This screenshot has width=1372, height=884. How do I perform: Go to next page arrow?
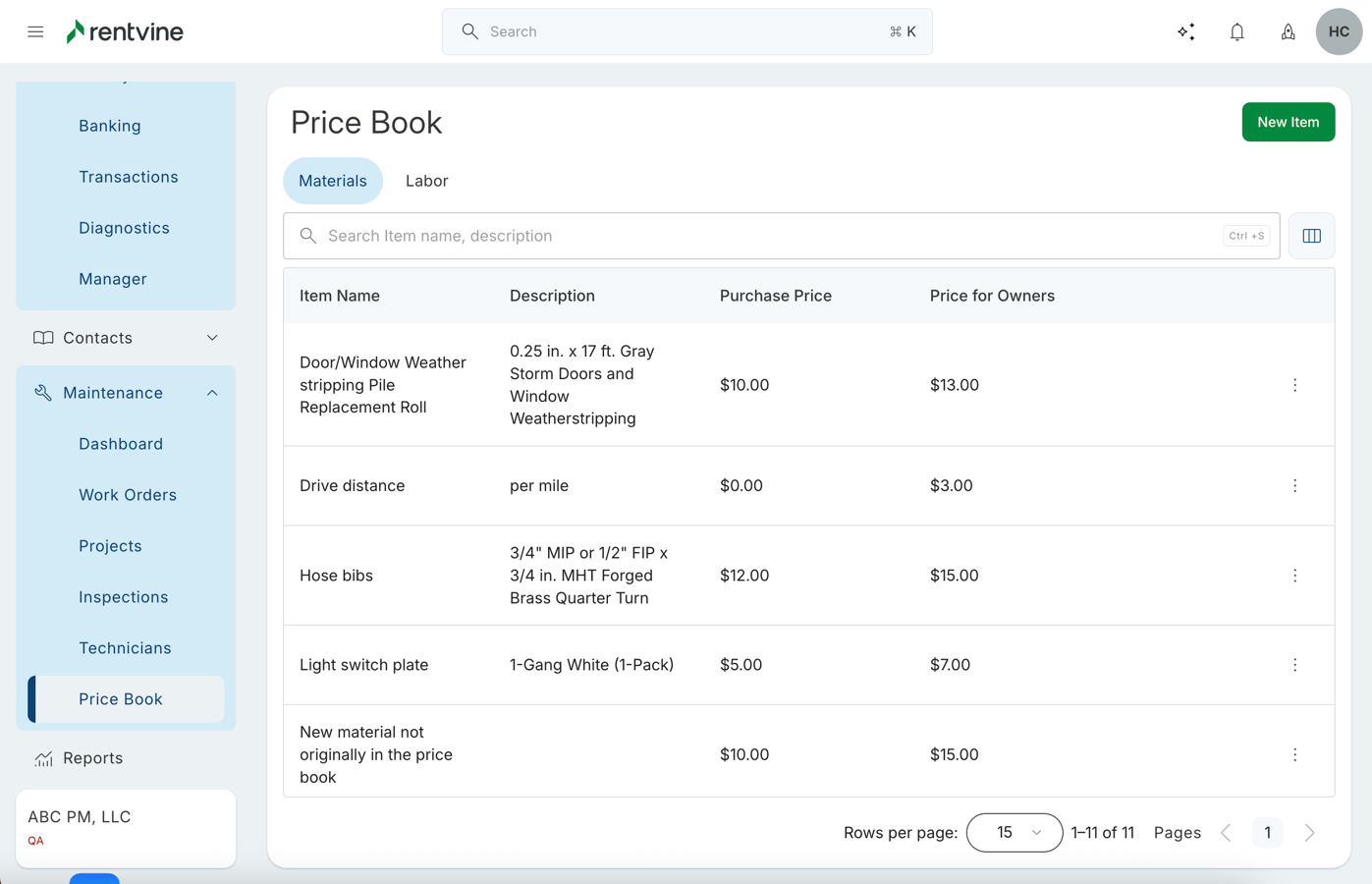point(1309,833)
